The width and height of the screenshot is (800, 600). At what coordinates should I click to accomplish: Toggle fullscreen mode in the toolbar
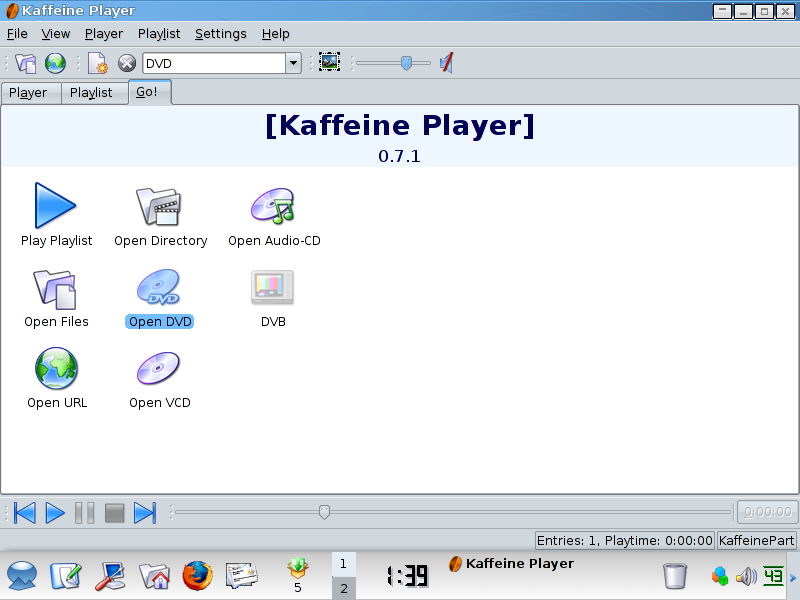(x=329, y=63)
